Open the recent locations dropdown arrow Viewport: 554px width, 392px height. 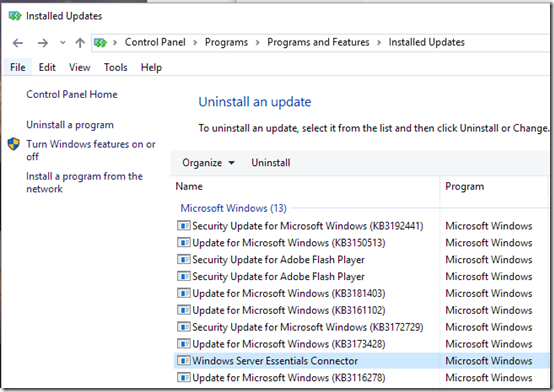63,43
